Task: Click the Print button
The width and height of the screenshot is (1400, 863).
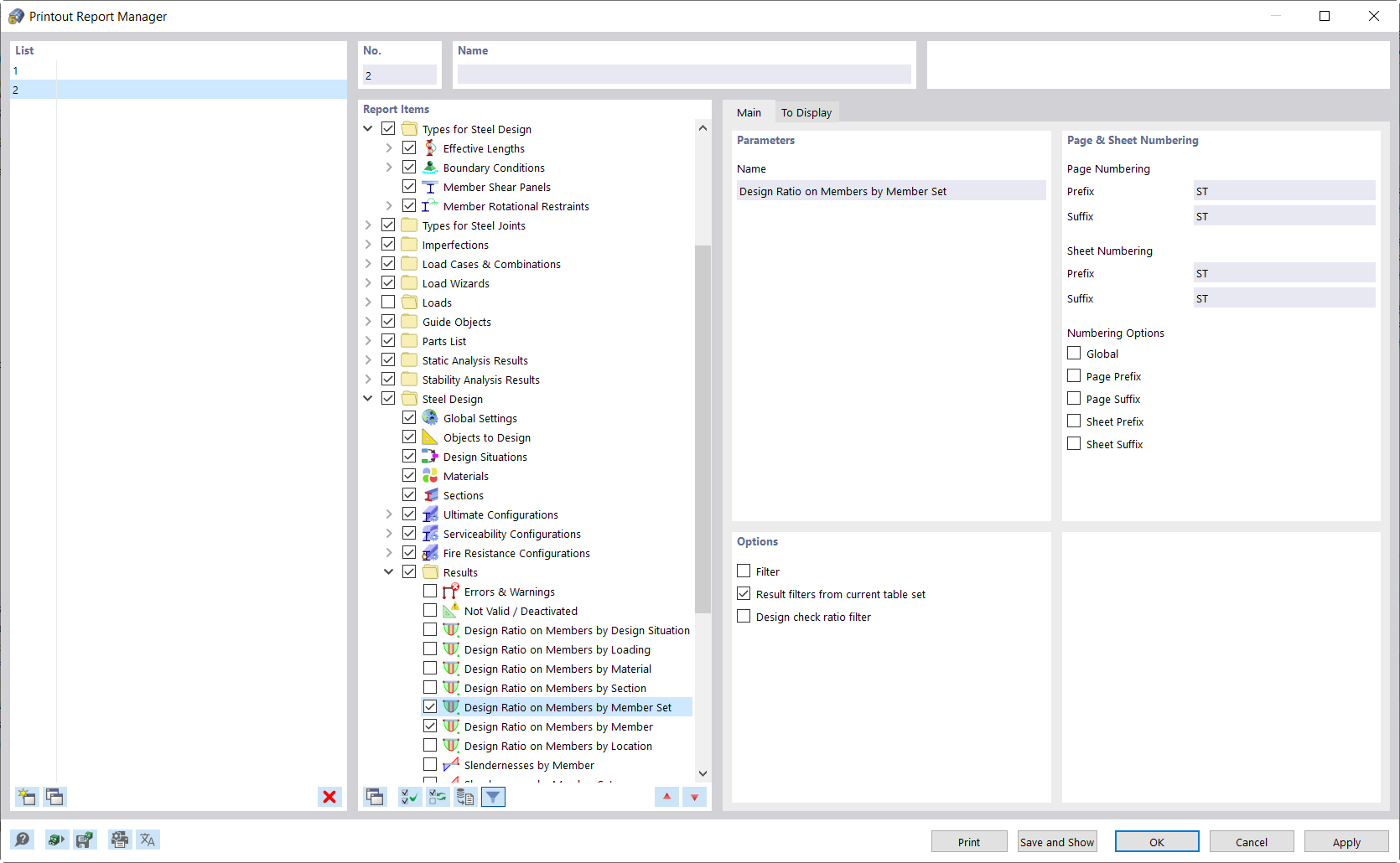Action: pos(969,842)
